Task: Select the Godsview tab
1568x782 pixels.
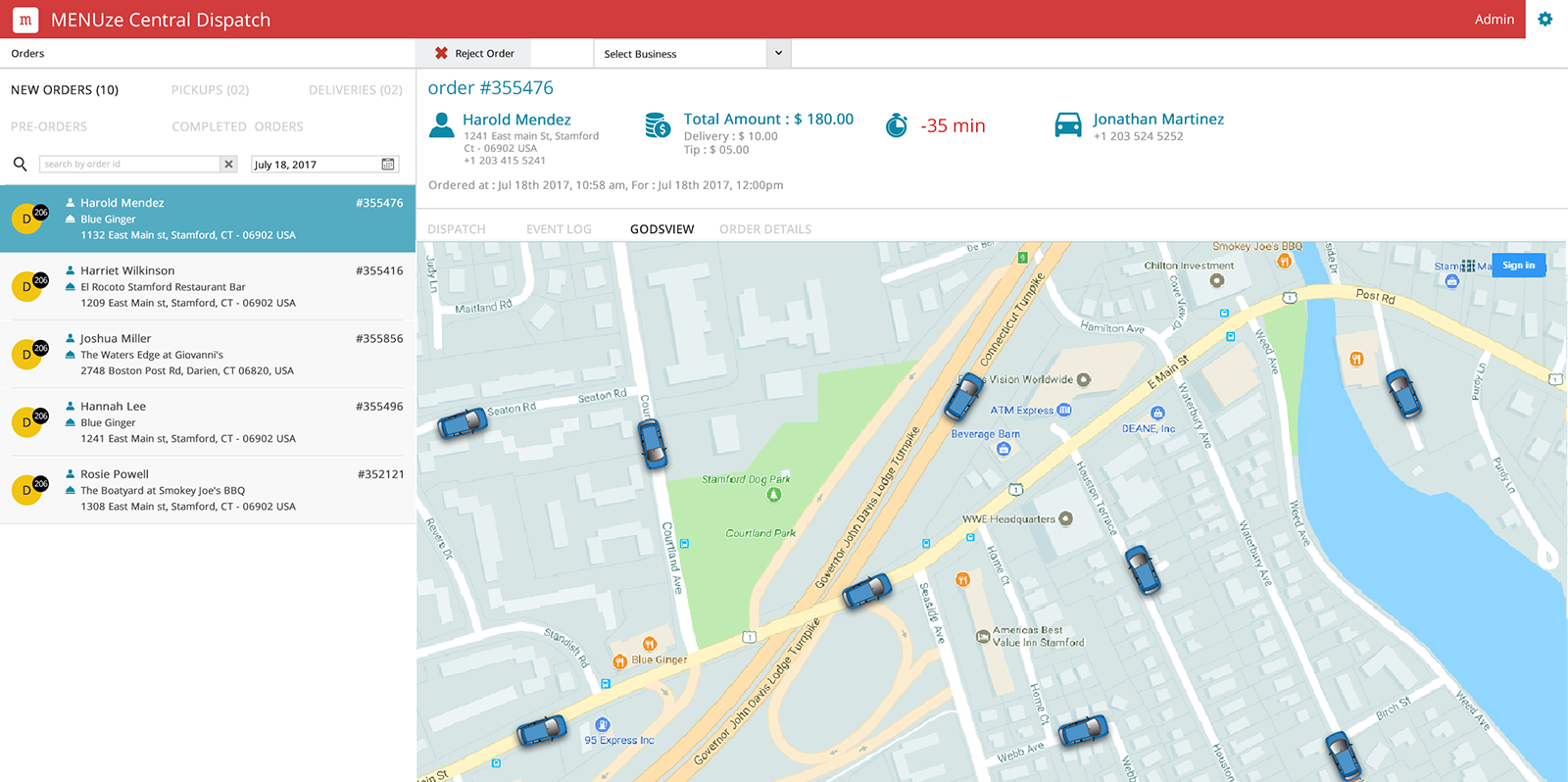Action: 661,229
